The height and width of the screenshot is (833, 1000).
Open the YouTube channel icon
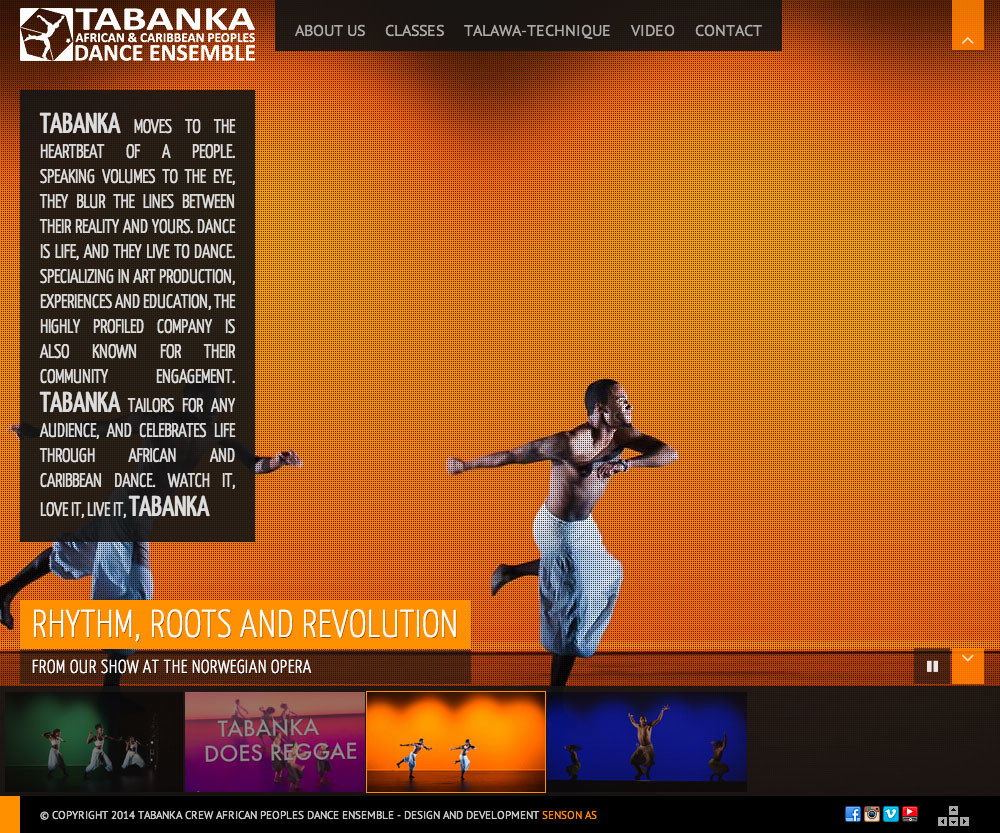(x=910, y=814)
